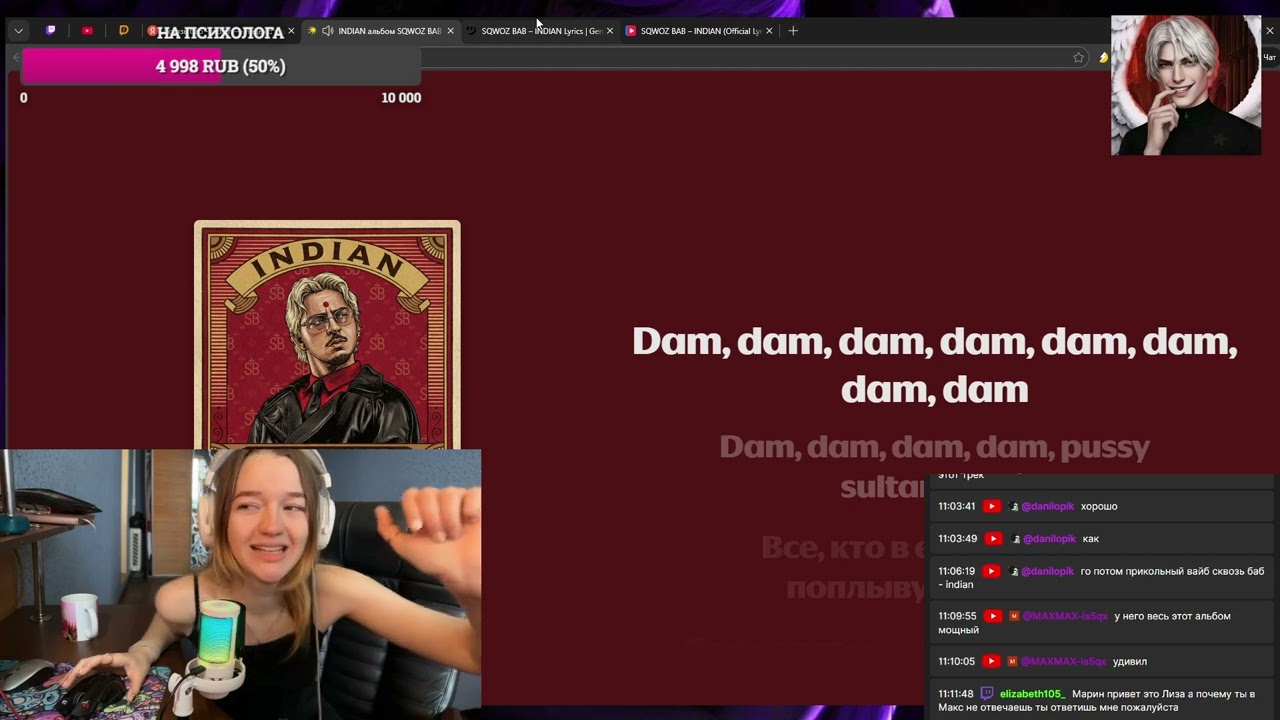Click @danilopik on the 'го потом' message
Screen dimensions: 1280x720
coord(1047,571)
